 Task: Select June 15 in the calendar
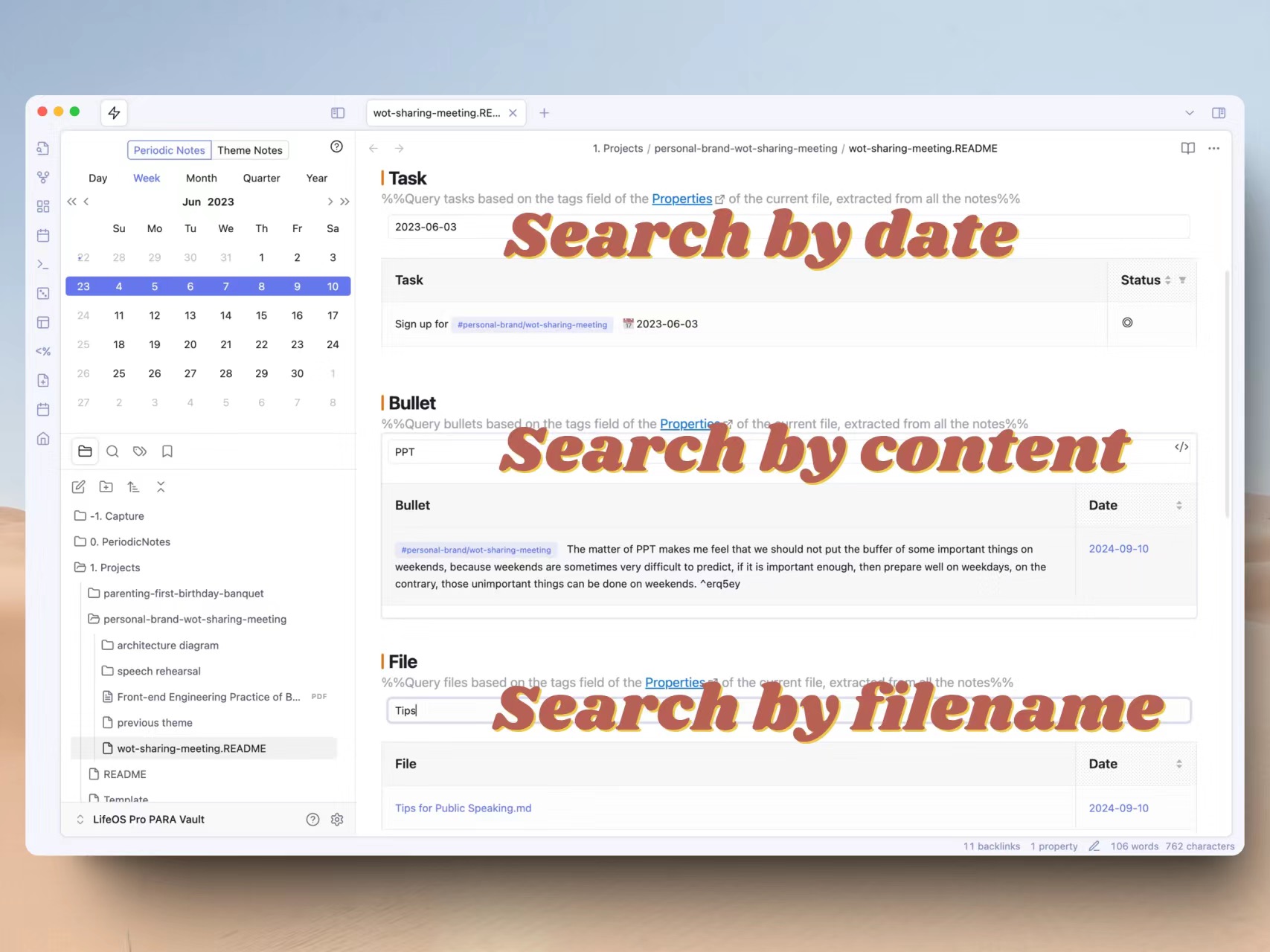(x=262, y=315)
